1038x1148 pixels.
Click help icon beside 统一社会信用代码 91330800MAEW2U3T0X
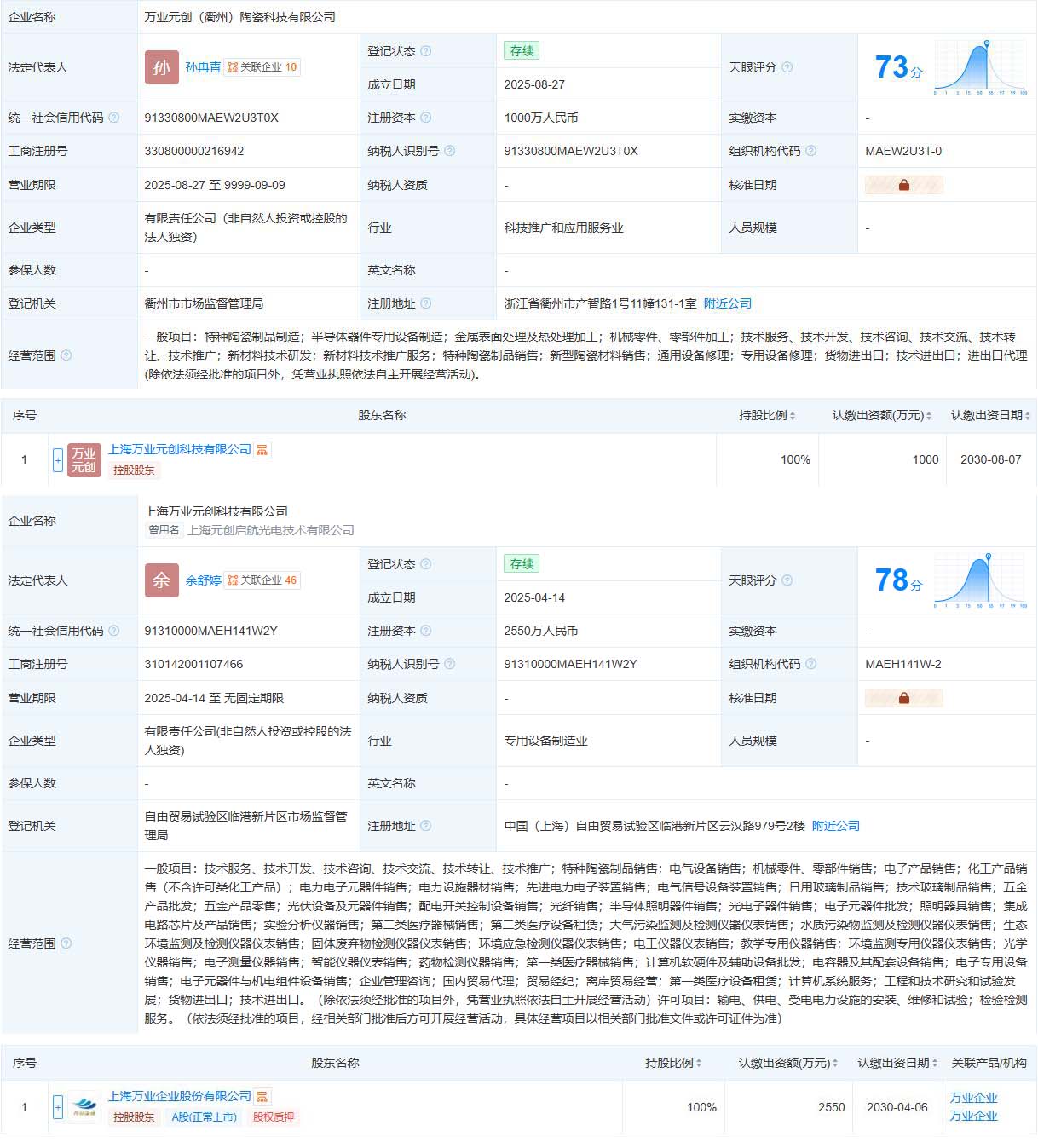[x=114, y=118]
